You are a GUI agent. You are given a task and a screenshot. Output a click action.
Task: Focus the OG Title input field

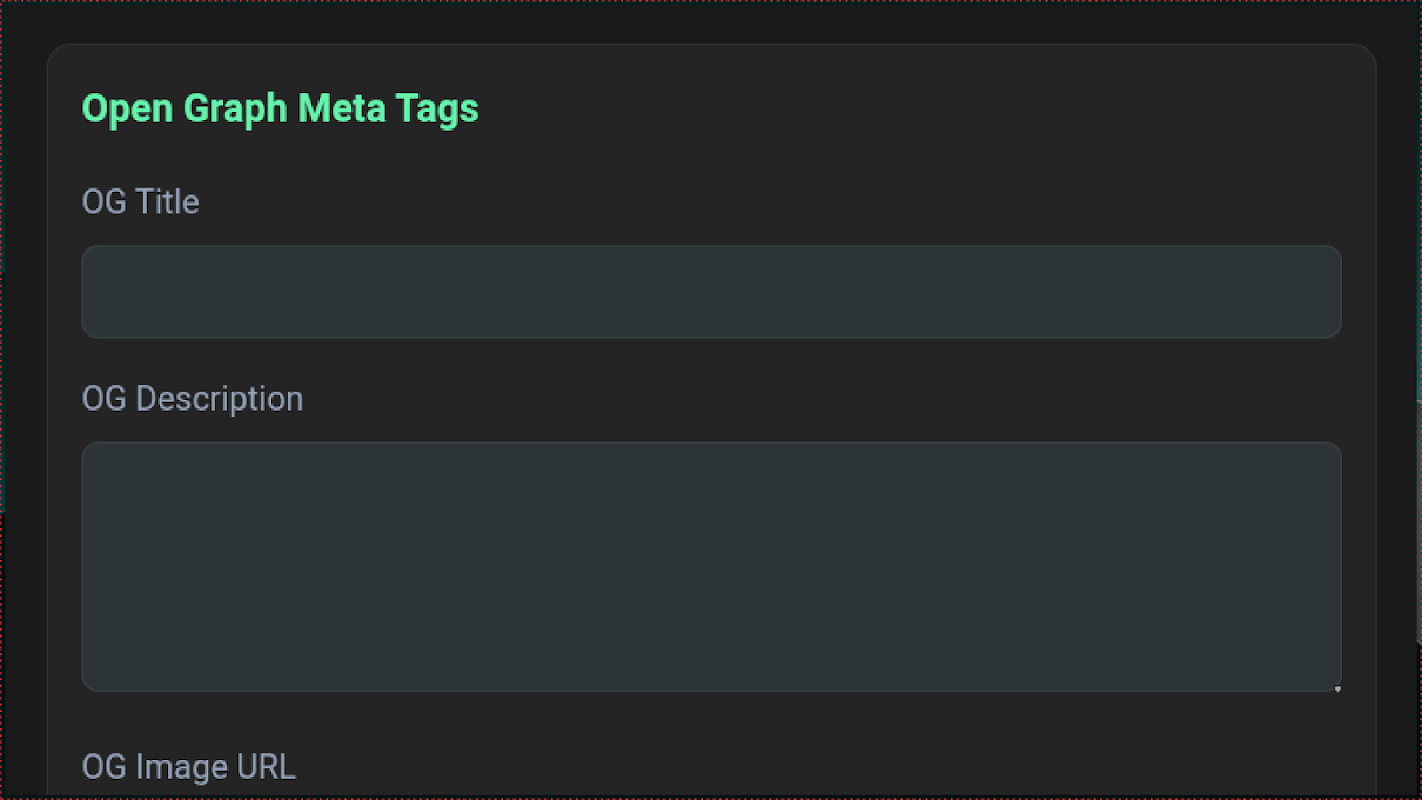tap(711, 292)
